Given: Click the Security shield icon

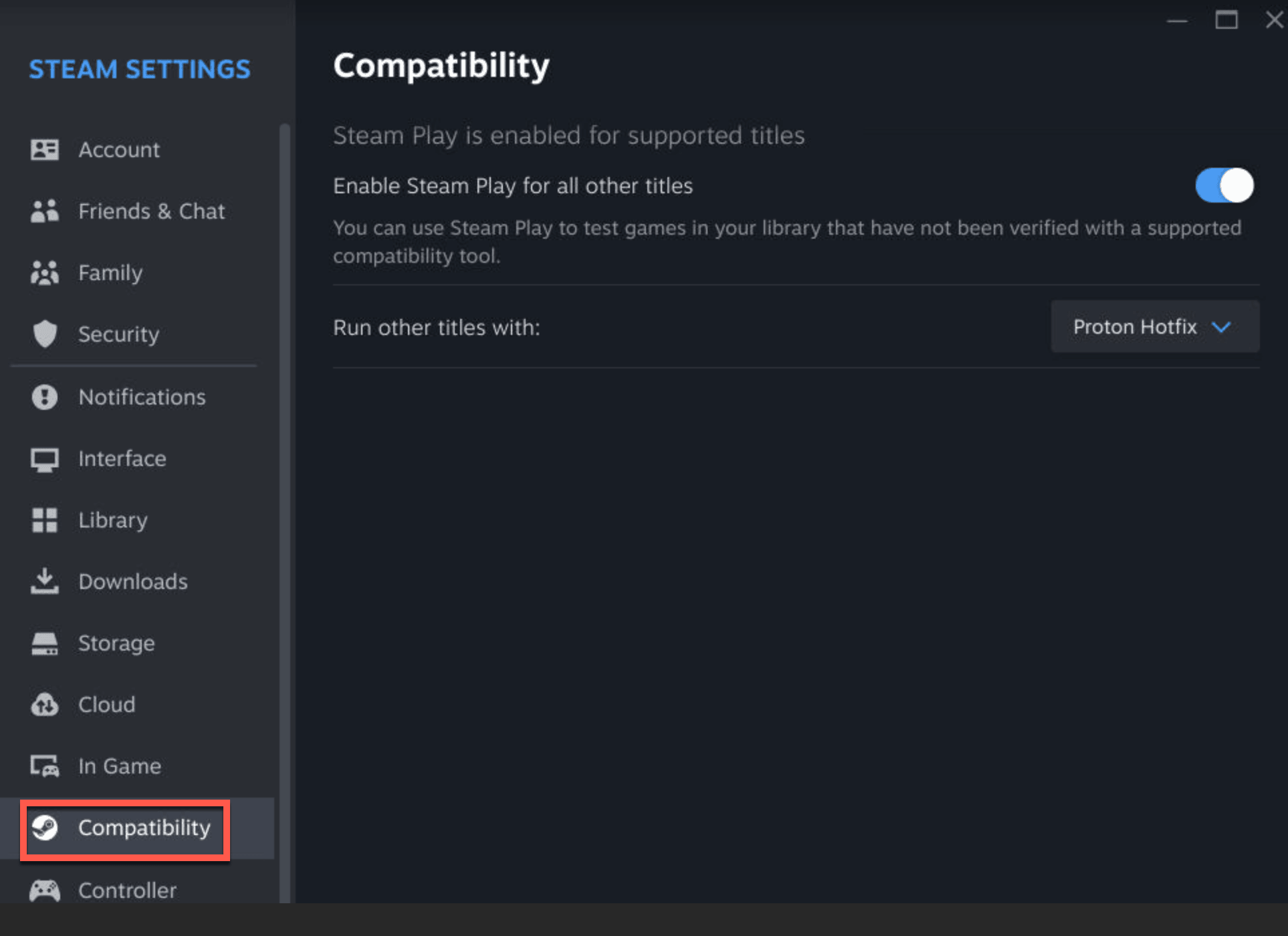Looking at the screenshot, I should coord(44,334).
